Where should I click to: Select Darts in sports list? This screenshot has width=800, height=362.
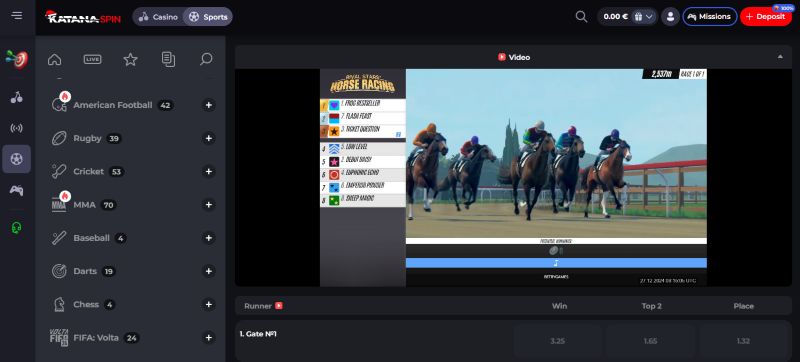(85, 271)
